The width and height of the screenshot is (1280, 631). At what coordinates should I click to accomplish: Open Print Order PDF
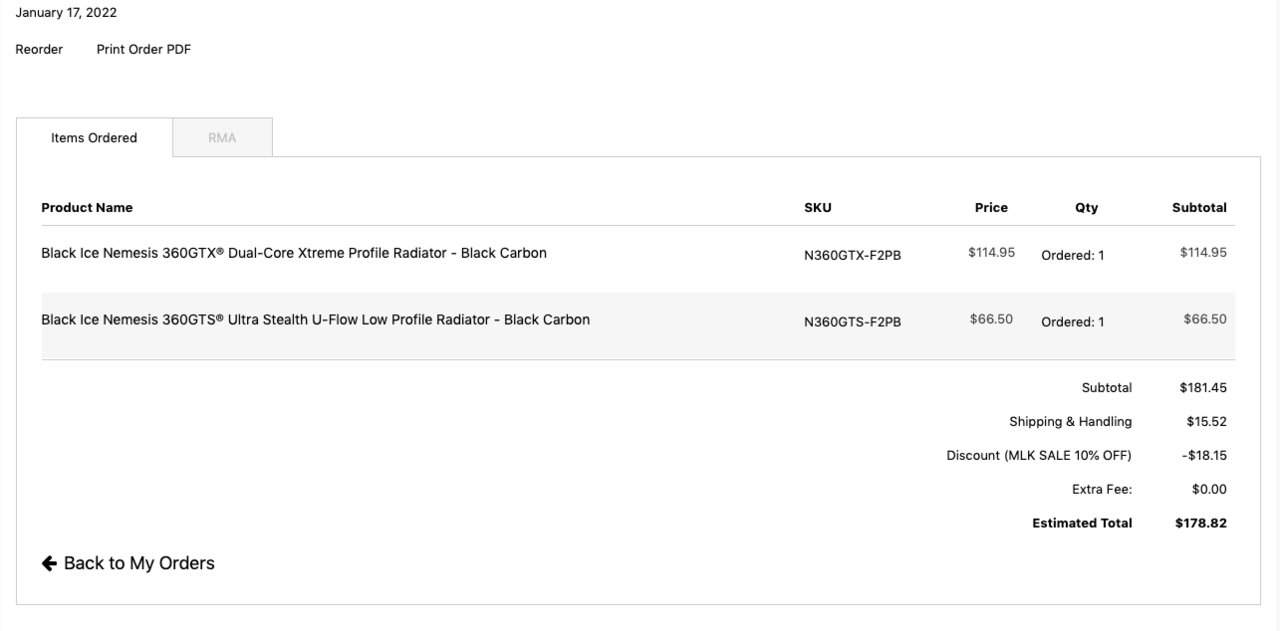click(x=144, y=48)
